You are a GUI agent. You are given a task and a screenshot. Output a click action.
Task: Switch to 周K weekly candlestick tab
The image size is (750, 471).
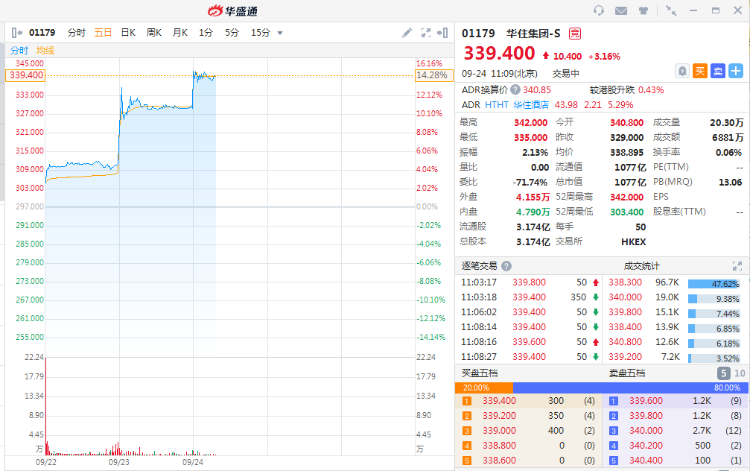point(154,33)
